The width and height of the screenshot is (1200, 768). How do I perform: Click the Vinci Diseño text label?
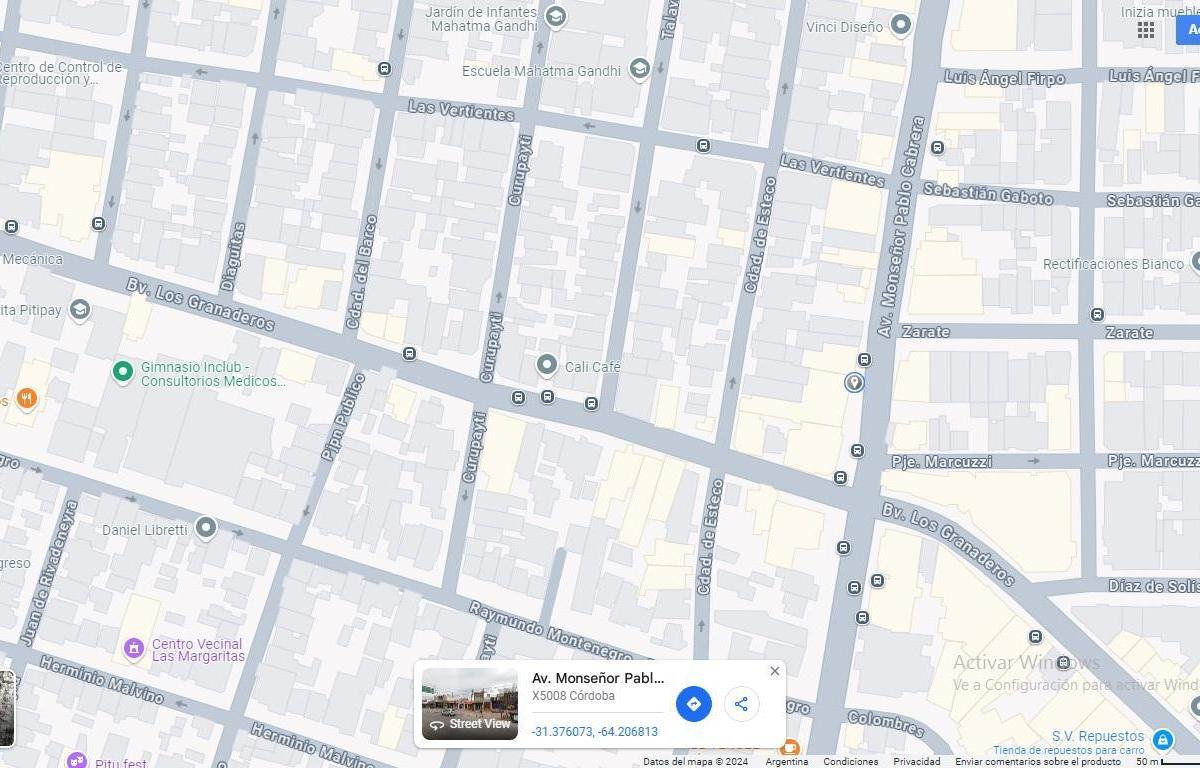click(x=845, y=27)
